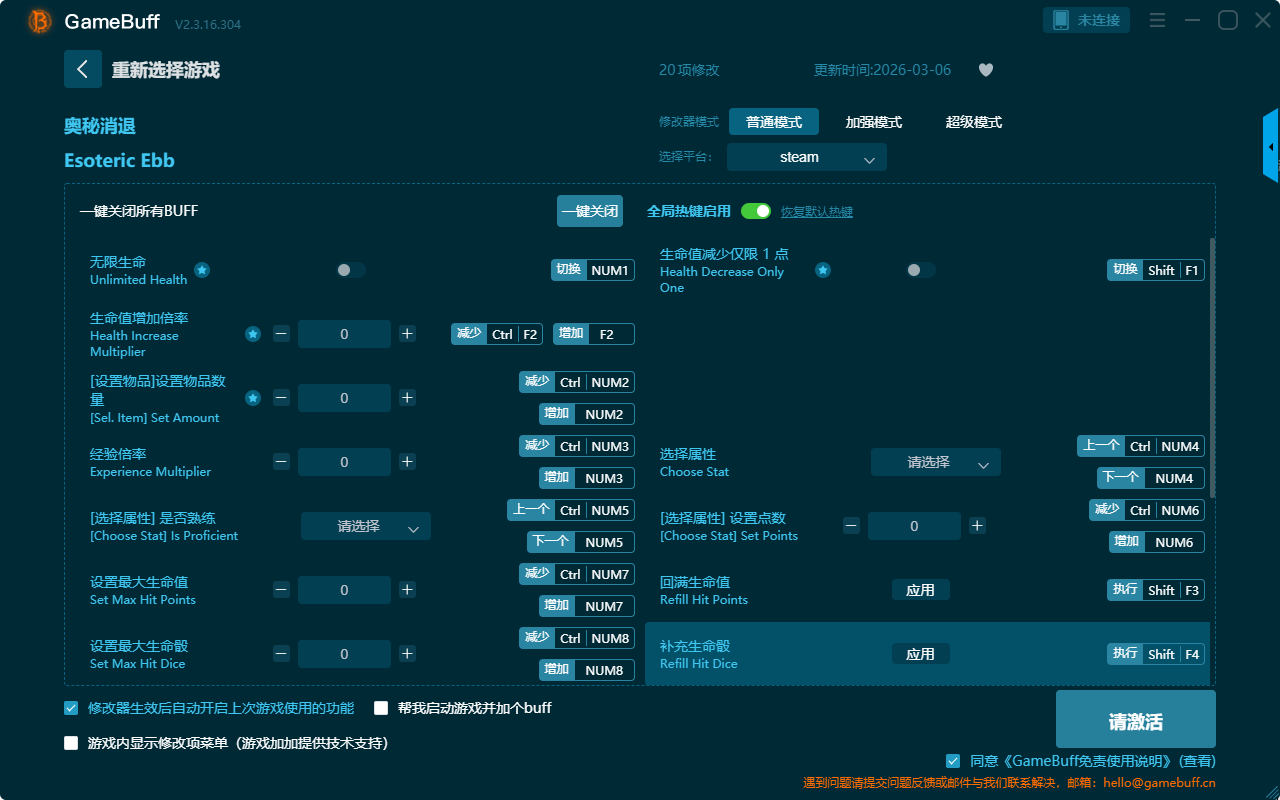Image resolution: width=1280 pixels, height=800 pixels.
Task: Disable the global hotkey toggle
Action: (x=756, y=211)
